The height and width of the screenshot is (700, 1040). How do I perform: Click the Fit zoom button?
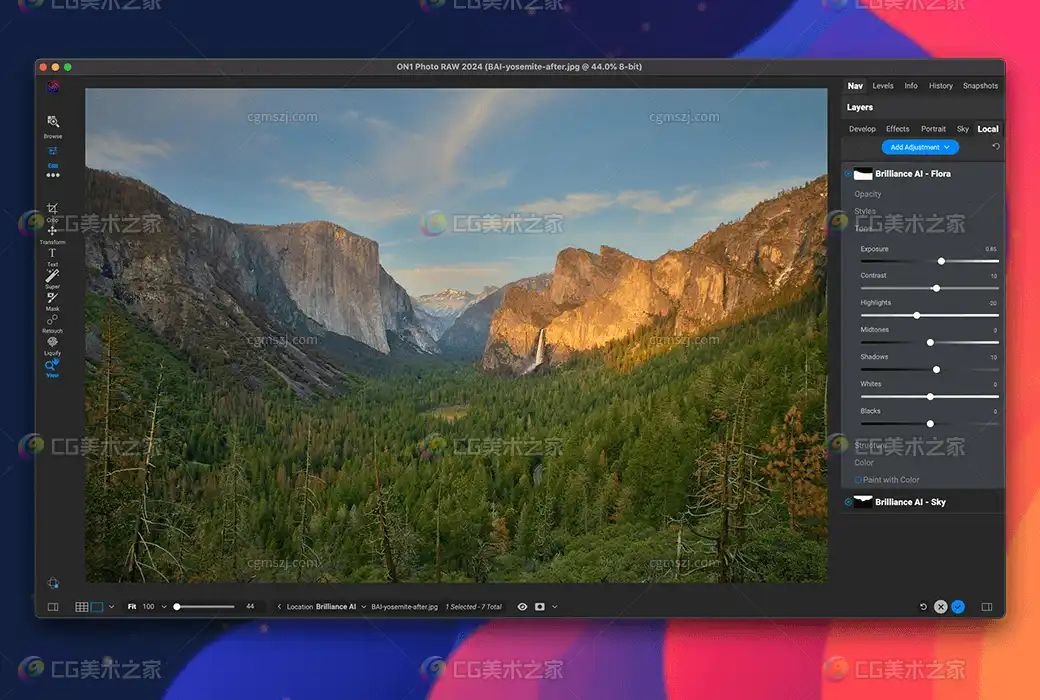coord(132,607)
